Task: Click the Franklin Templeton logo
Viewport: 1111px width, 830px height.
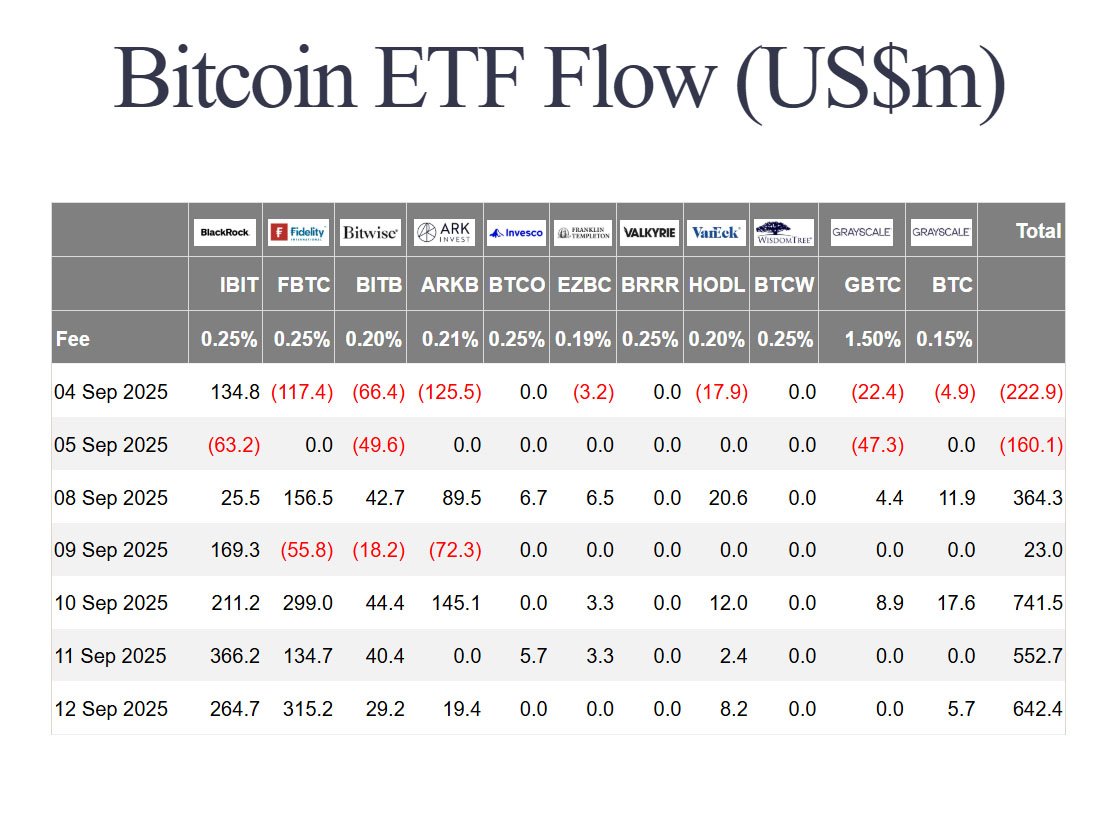Action: tap(583, 232)
